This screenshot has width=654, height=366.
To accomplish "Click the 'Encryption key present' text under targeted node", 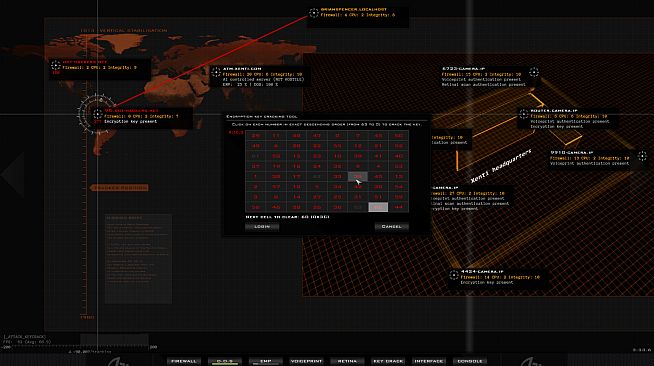I will coord(131,121).
